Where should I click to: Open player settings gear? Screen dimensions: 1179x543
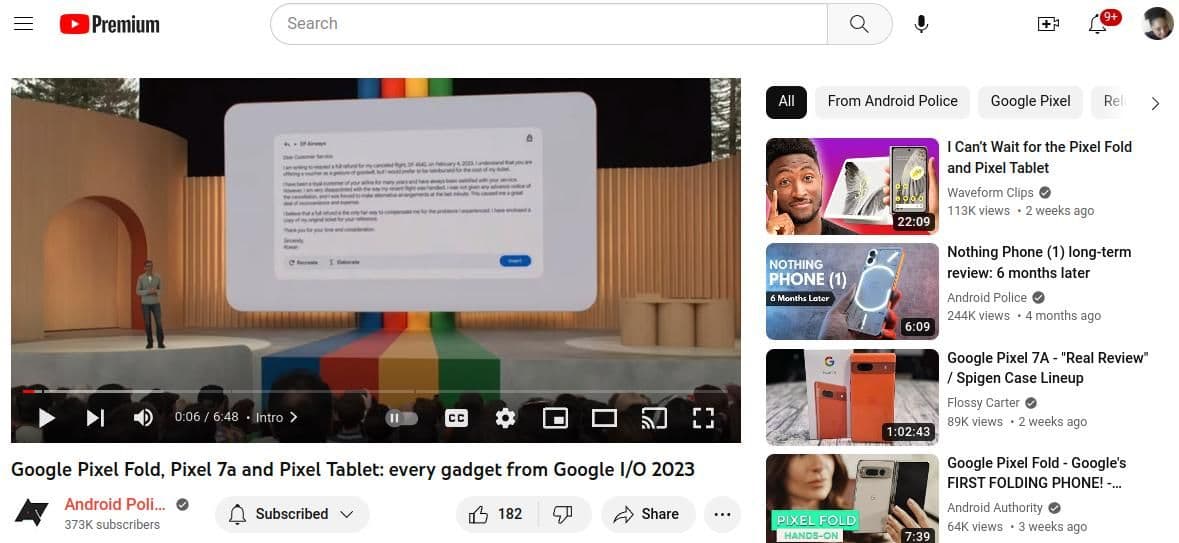tap(505, 417)
